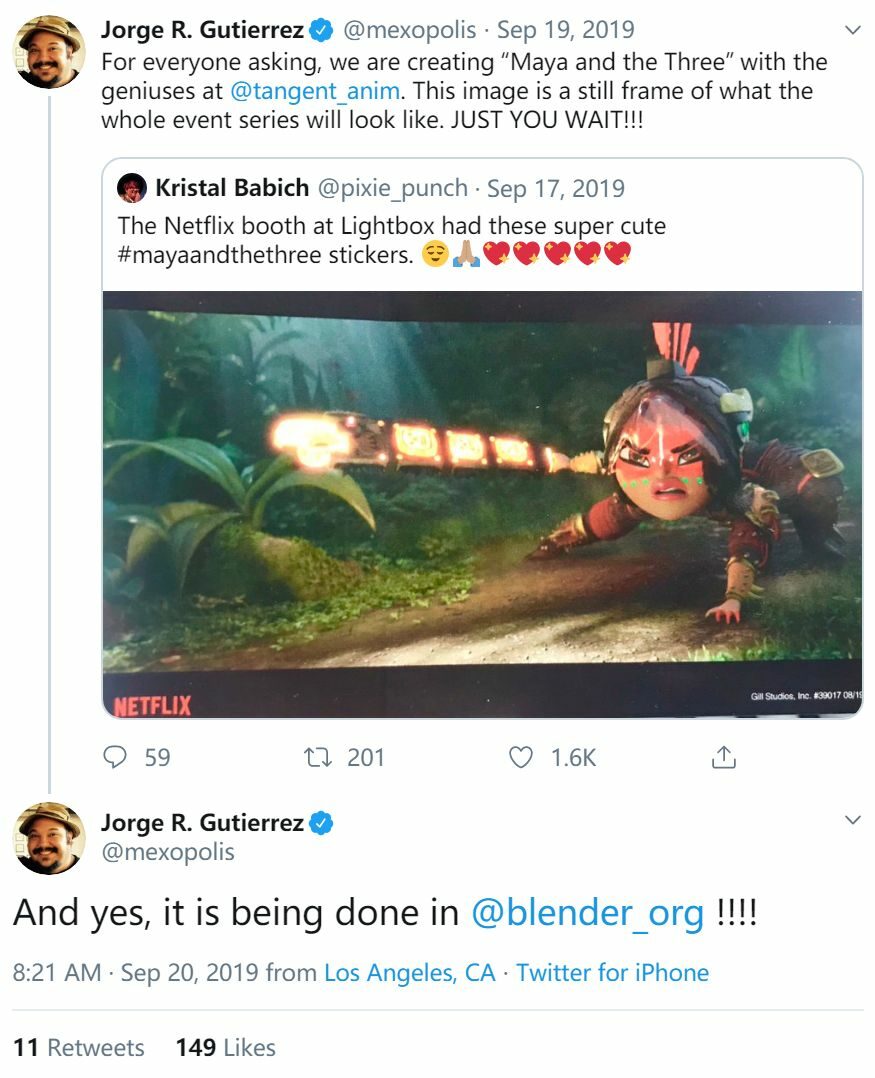
Task: Expand the top tweet's chevron menu
Action: (x=853, y=31)
